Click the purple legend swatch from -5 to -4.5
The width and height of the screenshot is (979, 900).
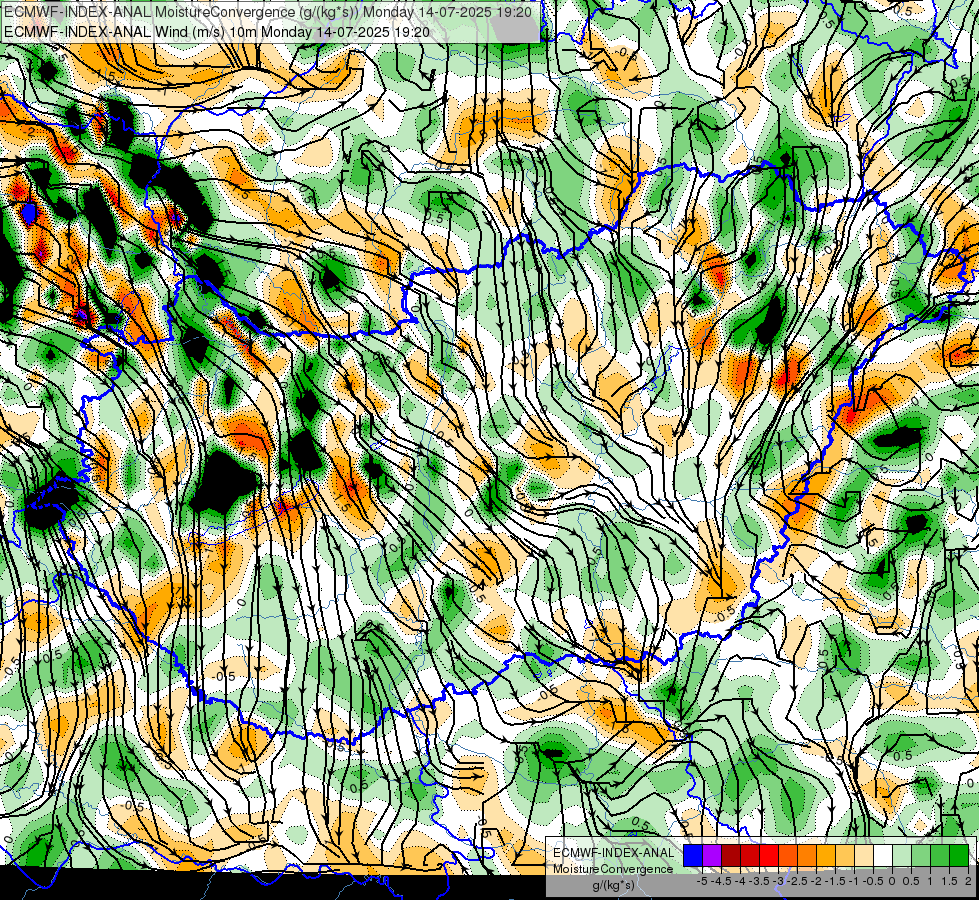click(712, 855)
